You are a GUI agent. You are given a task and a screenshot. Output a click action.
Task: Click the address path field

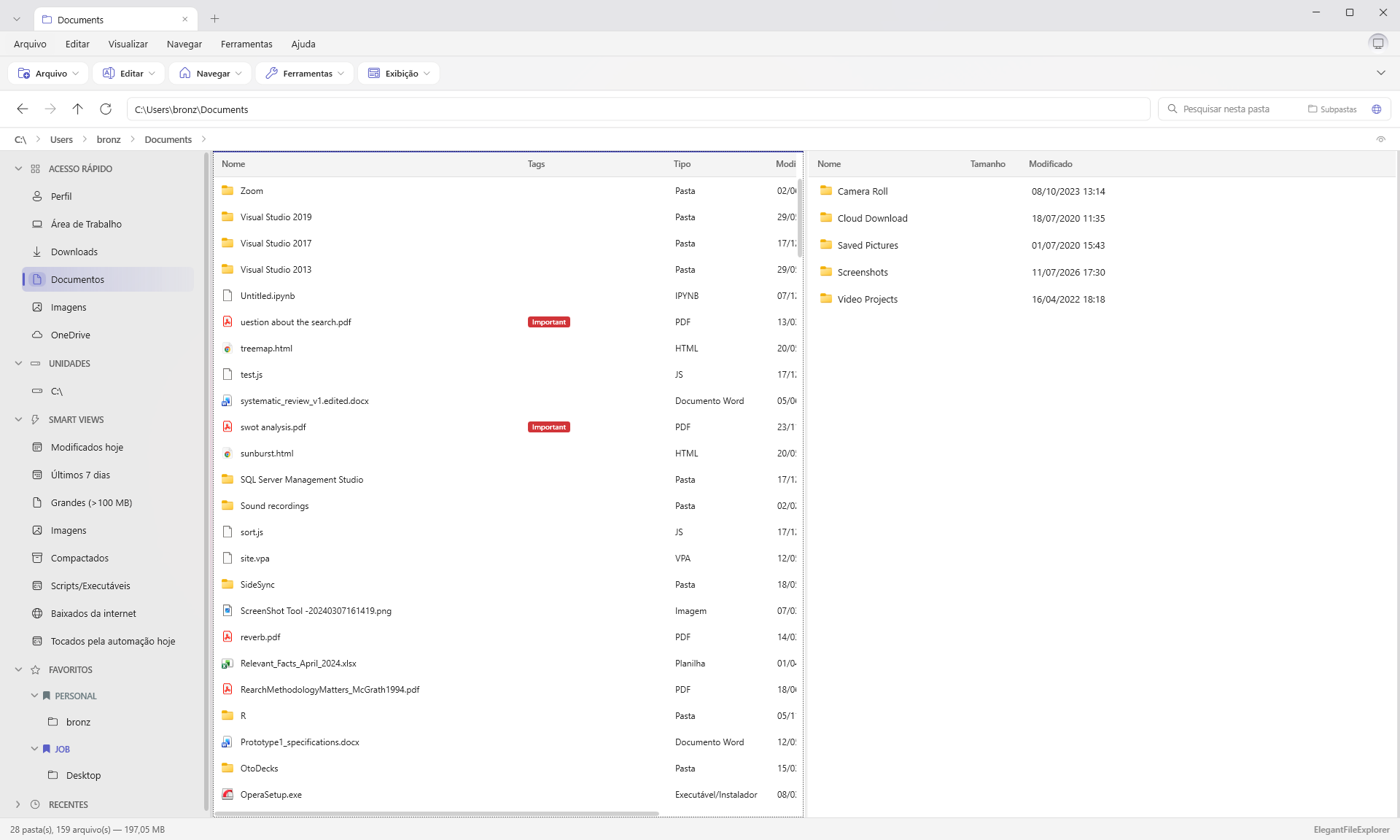tap(638, 109)
